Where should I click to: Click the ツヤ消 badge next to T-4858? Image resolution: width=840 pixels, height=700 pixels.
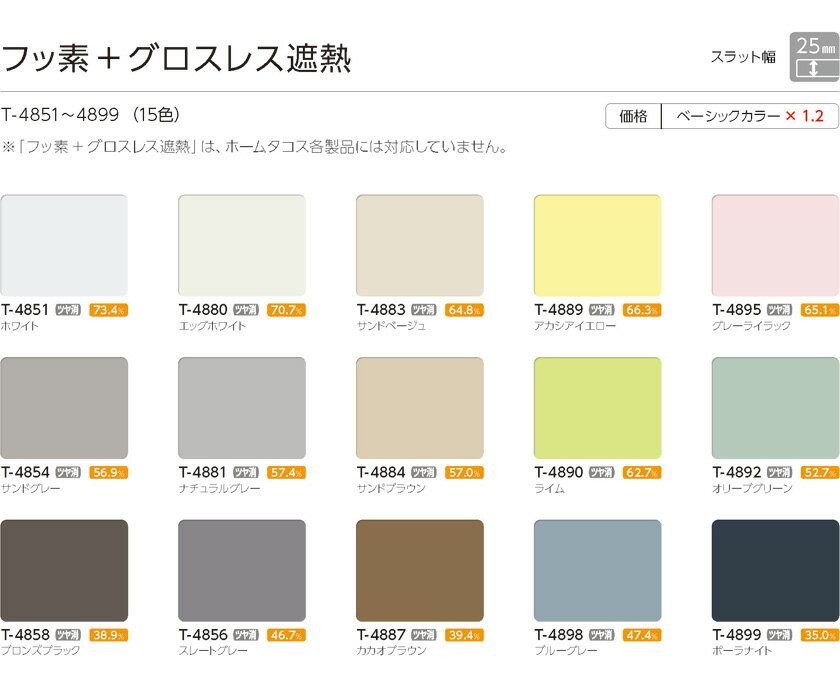tap(68, 634)
